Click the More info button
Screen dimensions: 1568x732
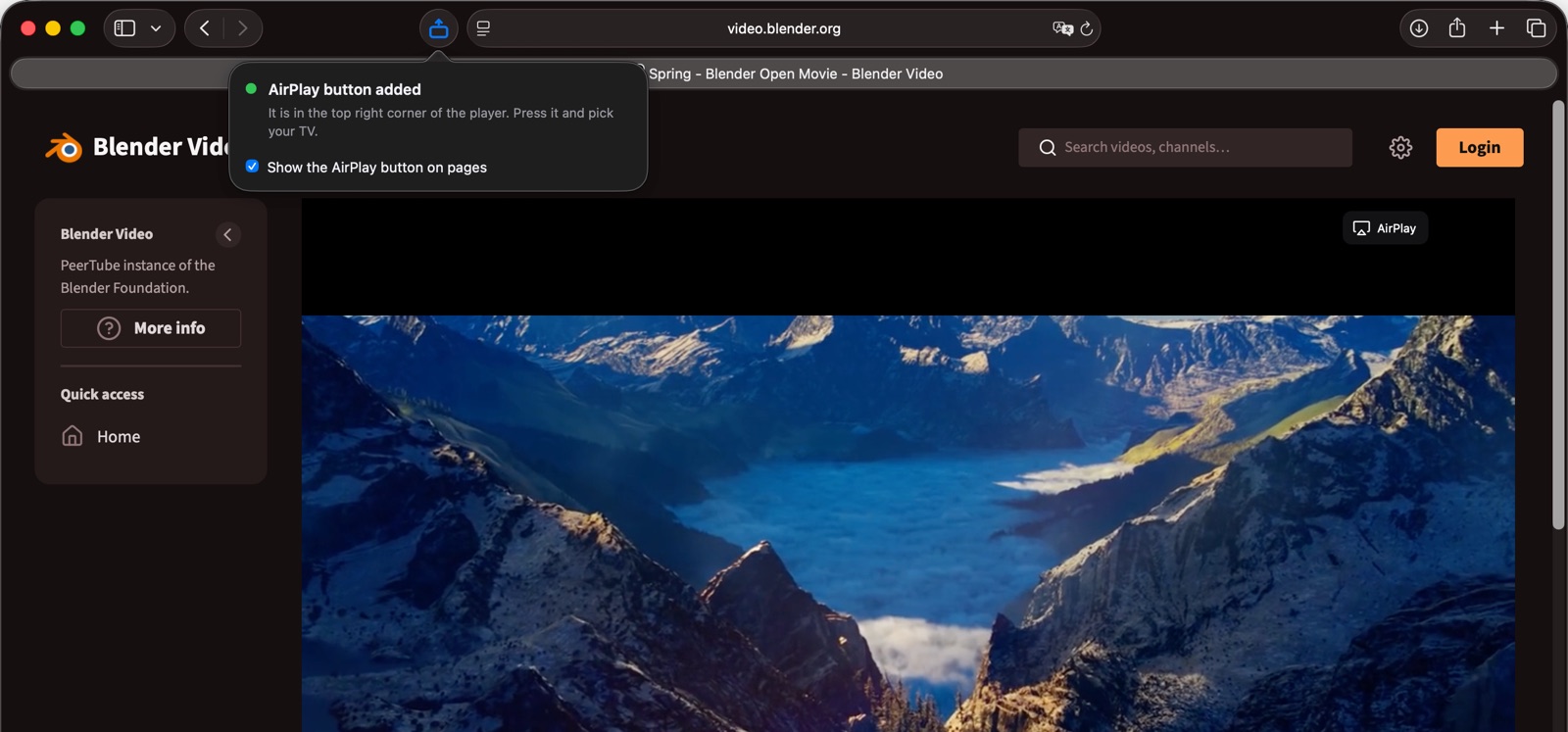pyautogui.click(x=151, y=328)
